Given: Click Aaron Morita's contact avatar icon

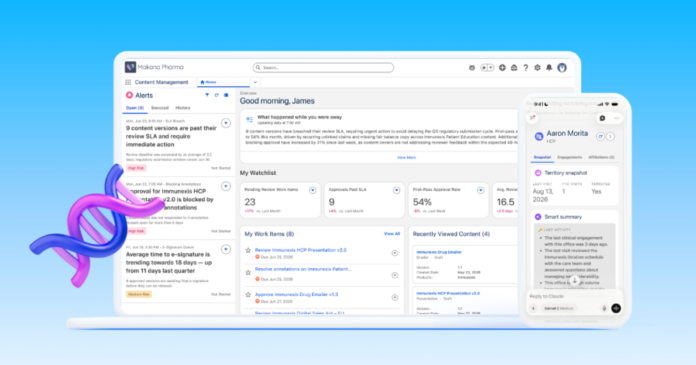Looking at the screenshot, I should pyautogui.click(x=539, y=136).
